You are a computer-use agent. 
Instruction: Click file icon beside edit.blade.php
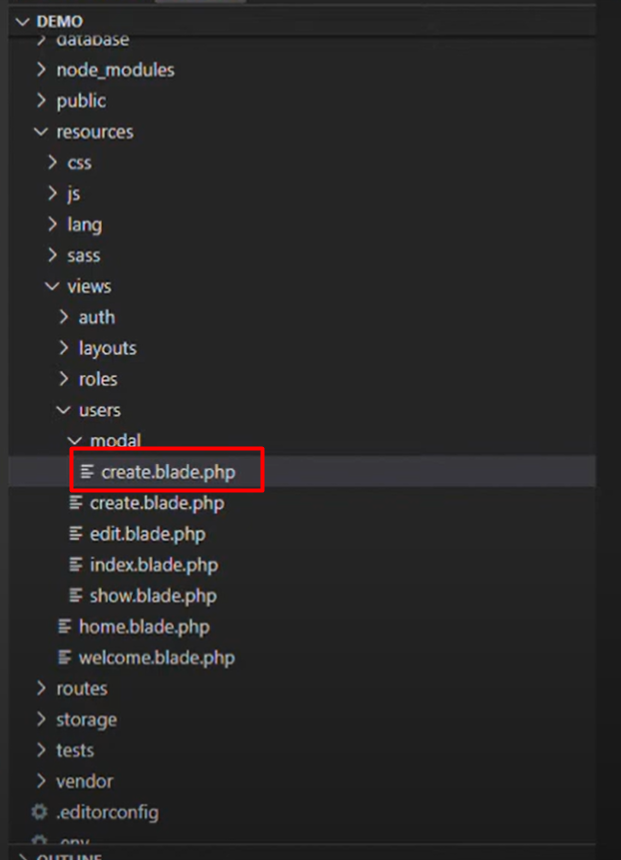click(76, 534)
